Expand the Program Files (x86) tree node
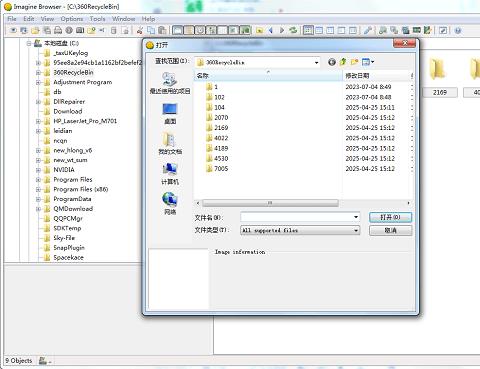480x369 pixels. 38,189
